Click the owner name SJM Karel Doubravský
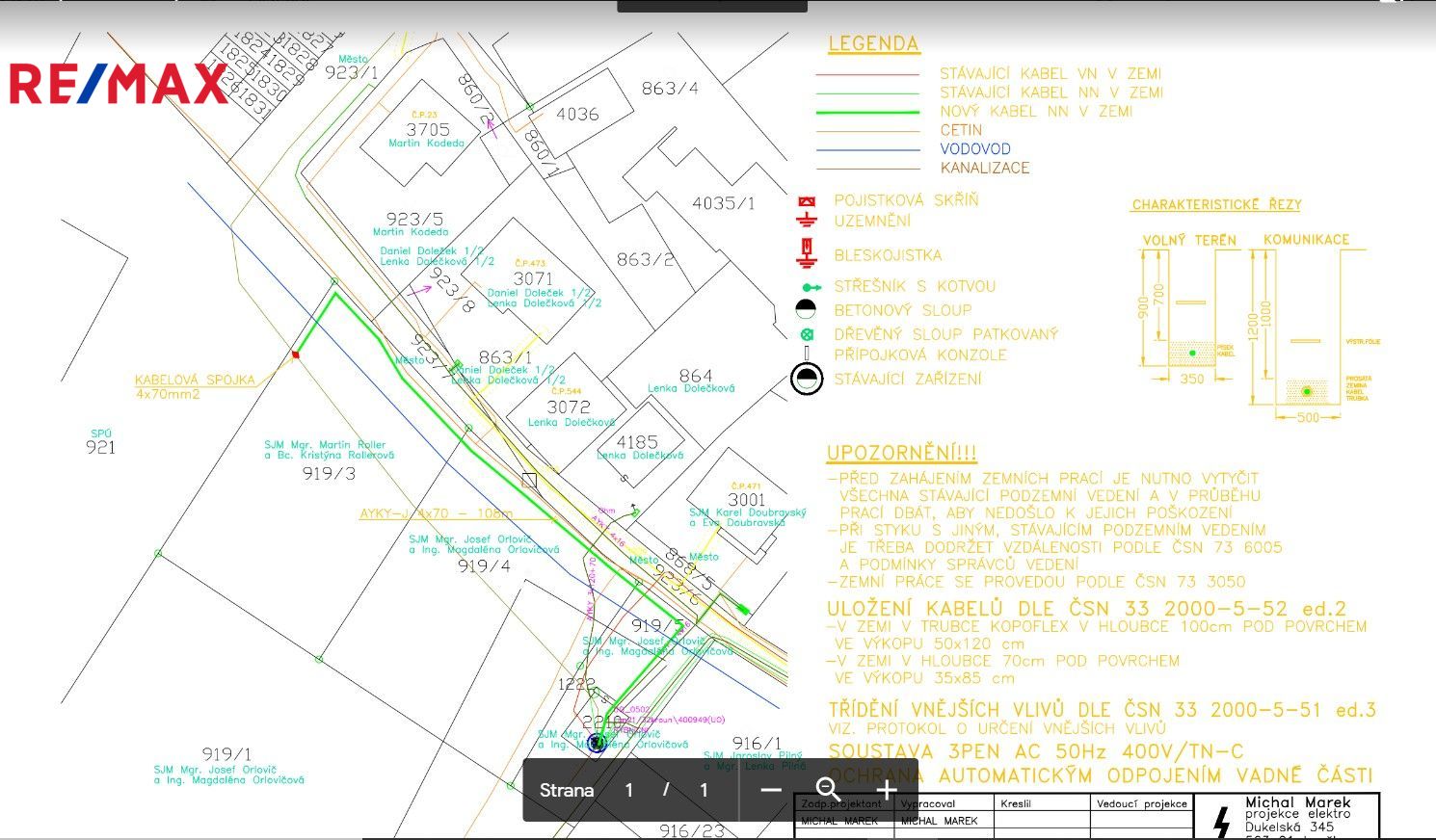Viewport: 1436px width, 840px height. click(748, 512)
